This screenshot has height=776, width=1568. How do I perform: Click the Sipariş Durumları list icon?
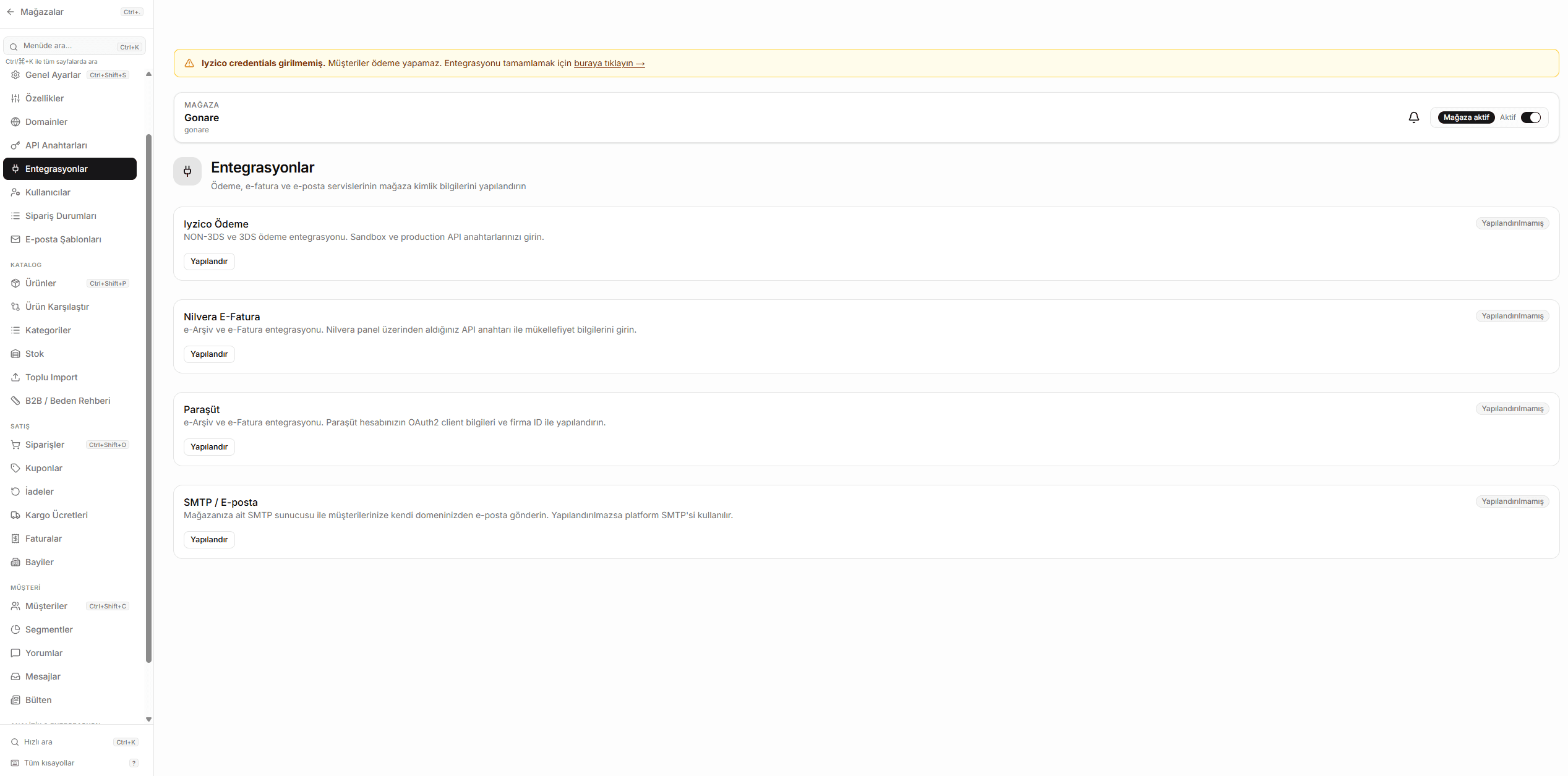coord(15,216)
